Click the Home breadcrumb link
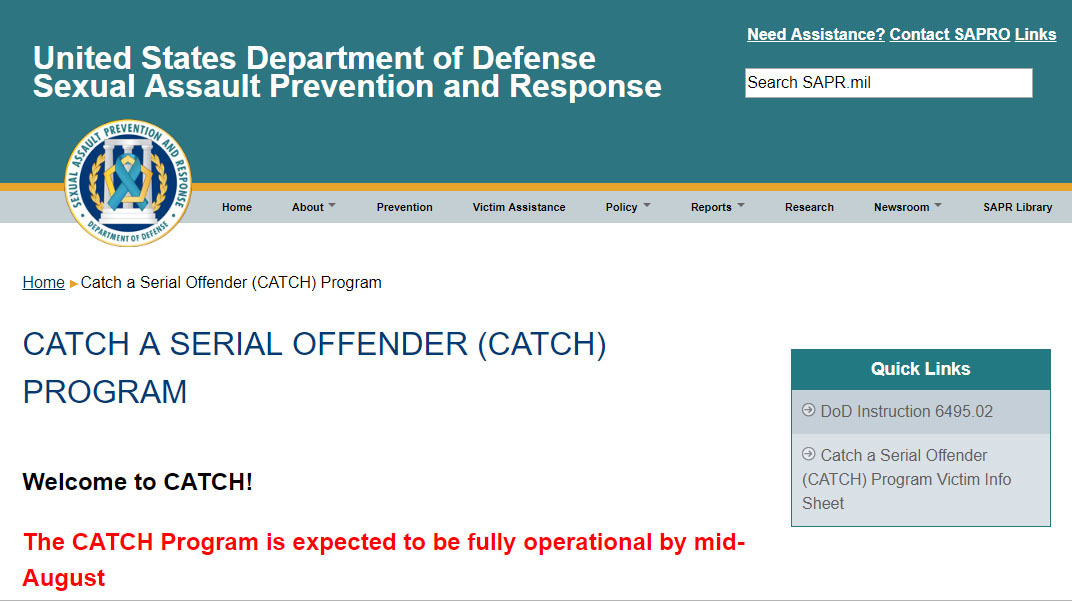This screenshot has width=1072, height=602. point(43,282)
